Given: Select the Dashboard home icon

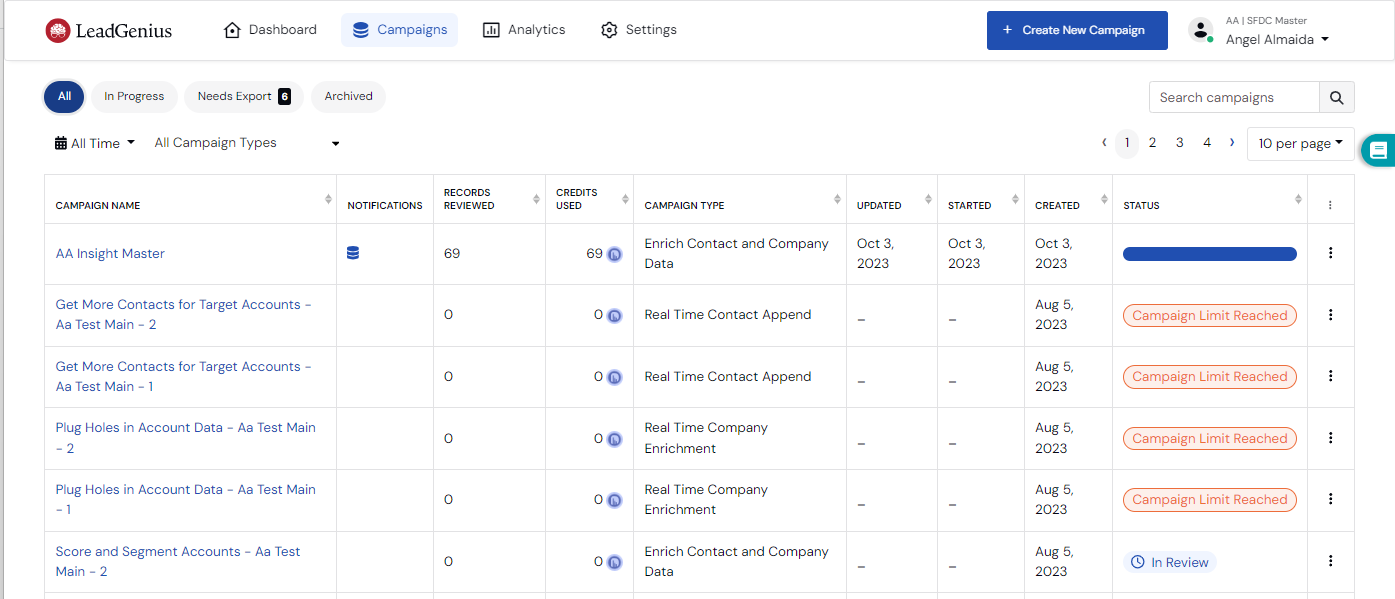Looking at the screenshot, I should (x=234, y=29).
